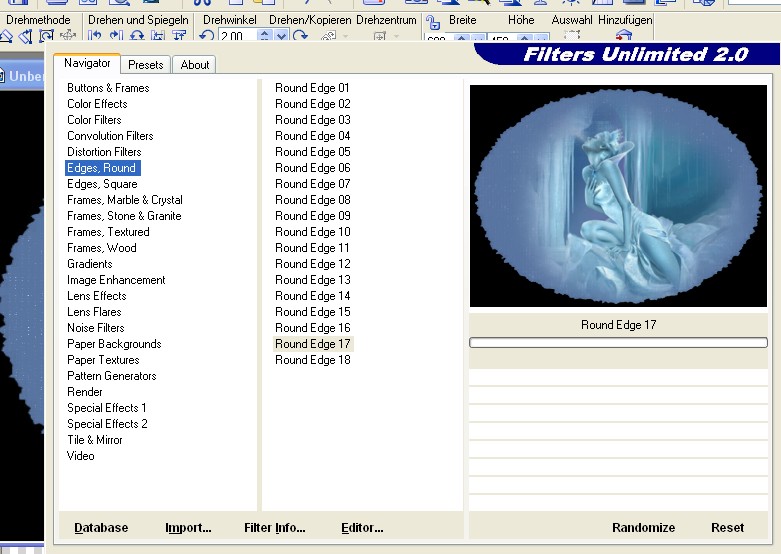Pick the Round Edge 12 filter
The height and width of the screenshot is (554, 781).
click(312, 264)
